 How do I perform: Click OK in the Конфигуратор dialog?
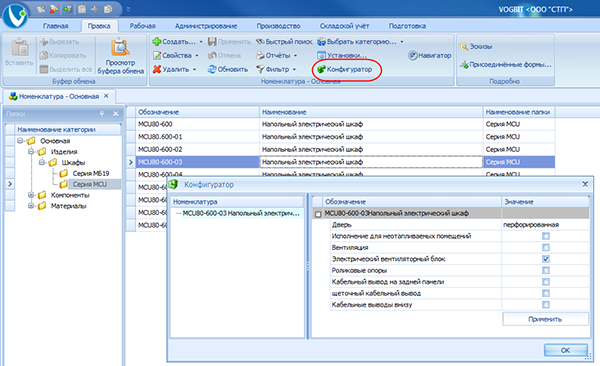(x=566, y=350)
